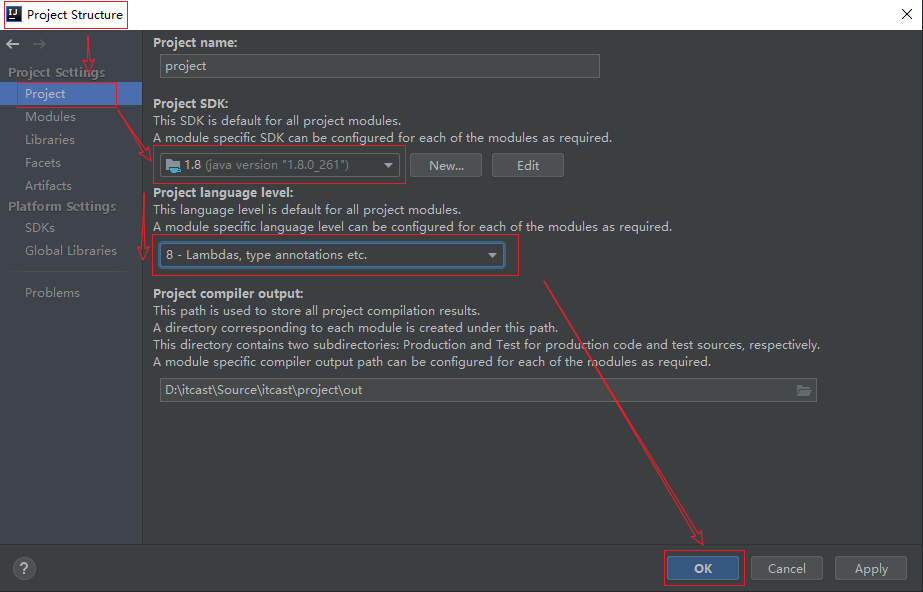
Task: Open Artifacts settings
Action: tap(48, 186)
